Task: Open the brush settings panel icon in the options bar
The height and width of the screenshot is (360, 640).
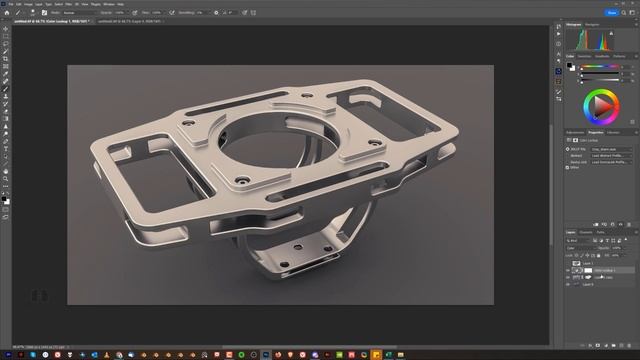Action: pos(44,13)
